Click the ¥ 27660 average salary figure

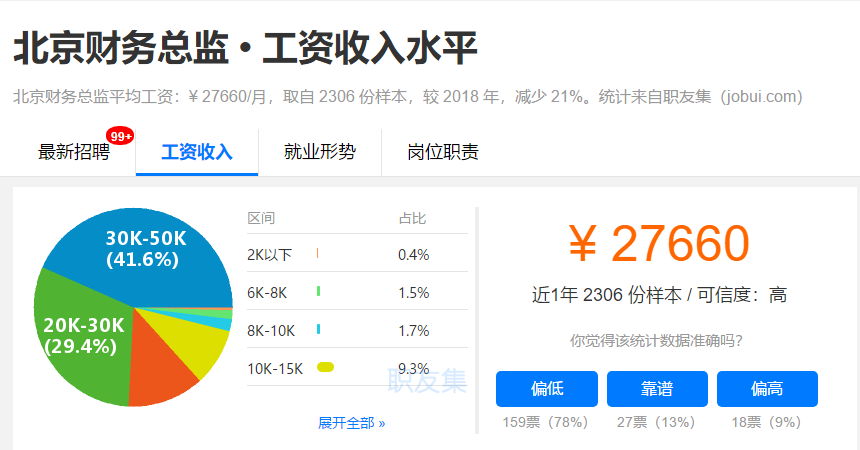pyautogui.click(x=658, y=244)
